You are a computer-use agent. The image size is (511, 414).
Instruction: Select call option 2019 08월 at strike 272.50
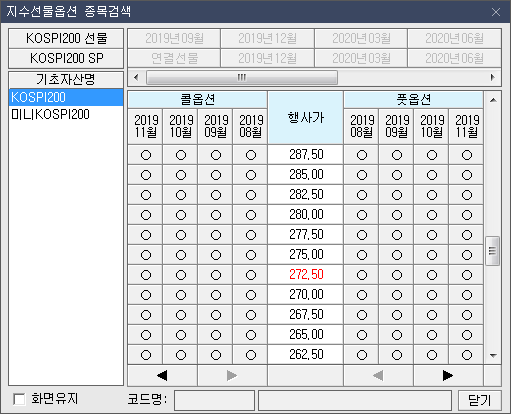pos(251,275)
